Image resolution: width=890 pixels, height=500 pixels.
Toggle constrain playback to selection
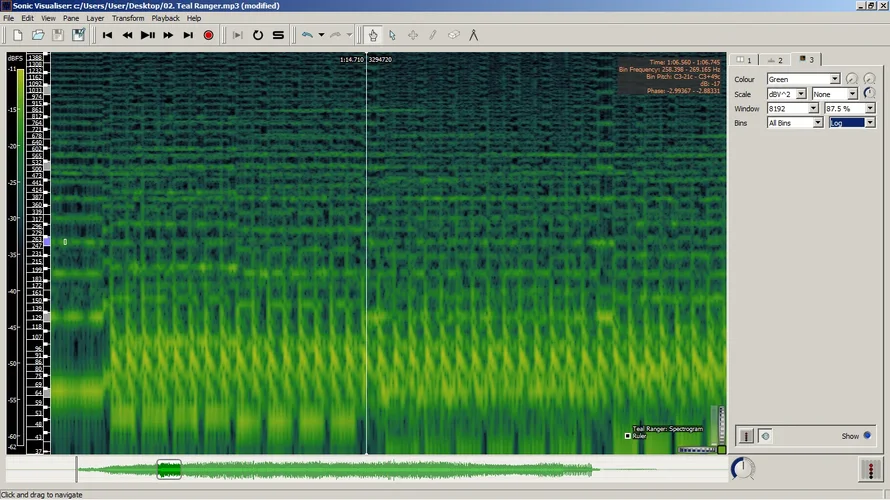click(x=237, y=35)
